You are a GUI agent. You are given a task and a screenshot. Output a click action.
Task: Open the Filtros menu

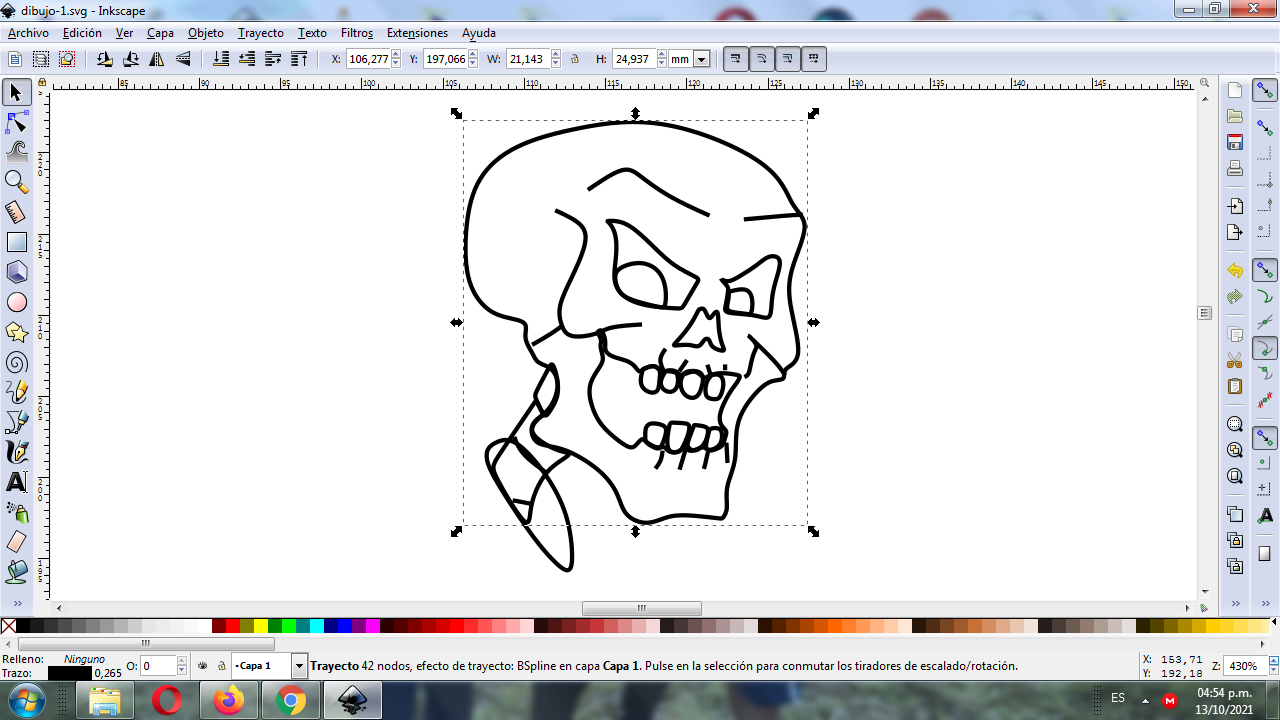(x=357, y=33)
